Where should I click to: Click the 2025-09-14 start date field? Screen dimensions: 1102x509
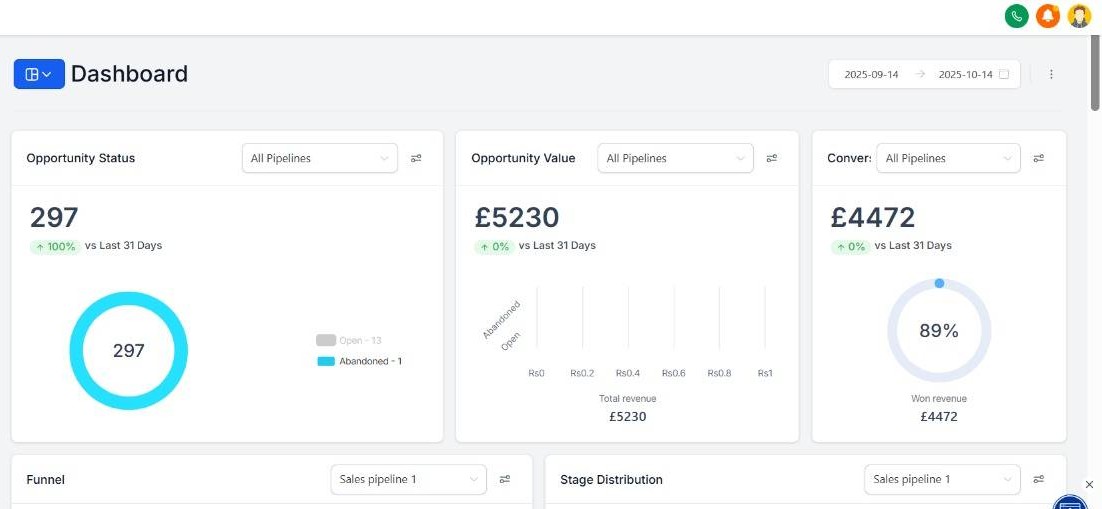(871, 75)
